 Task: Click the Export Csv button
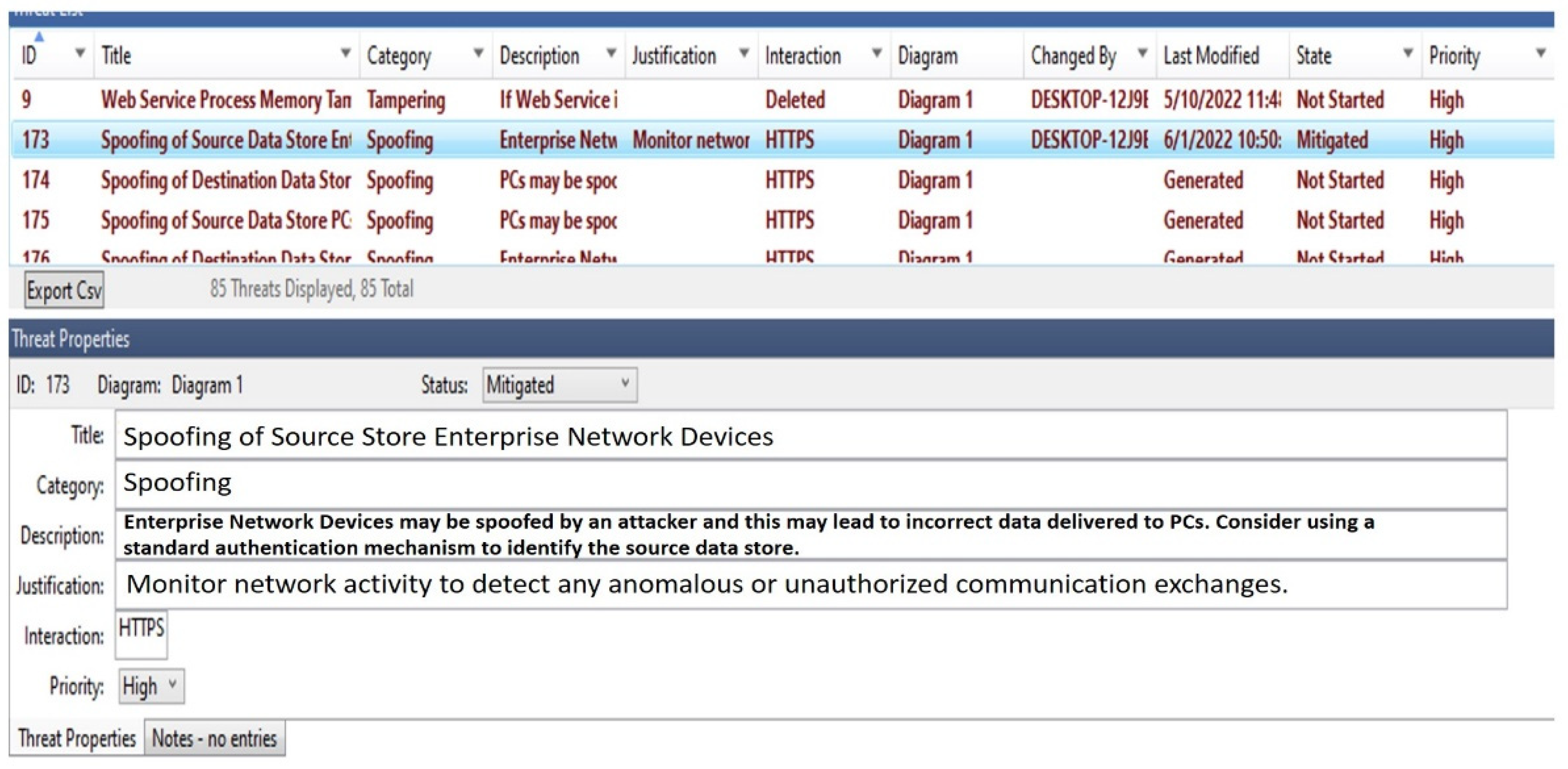click(x=64, y=290)
